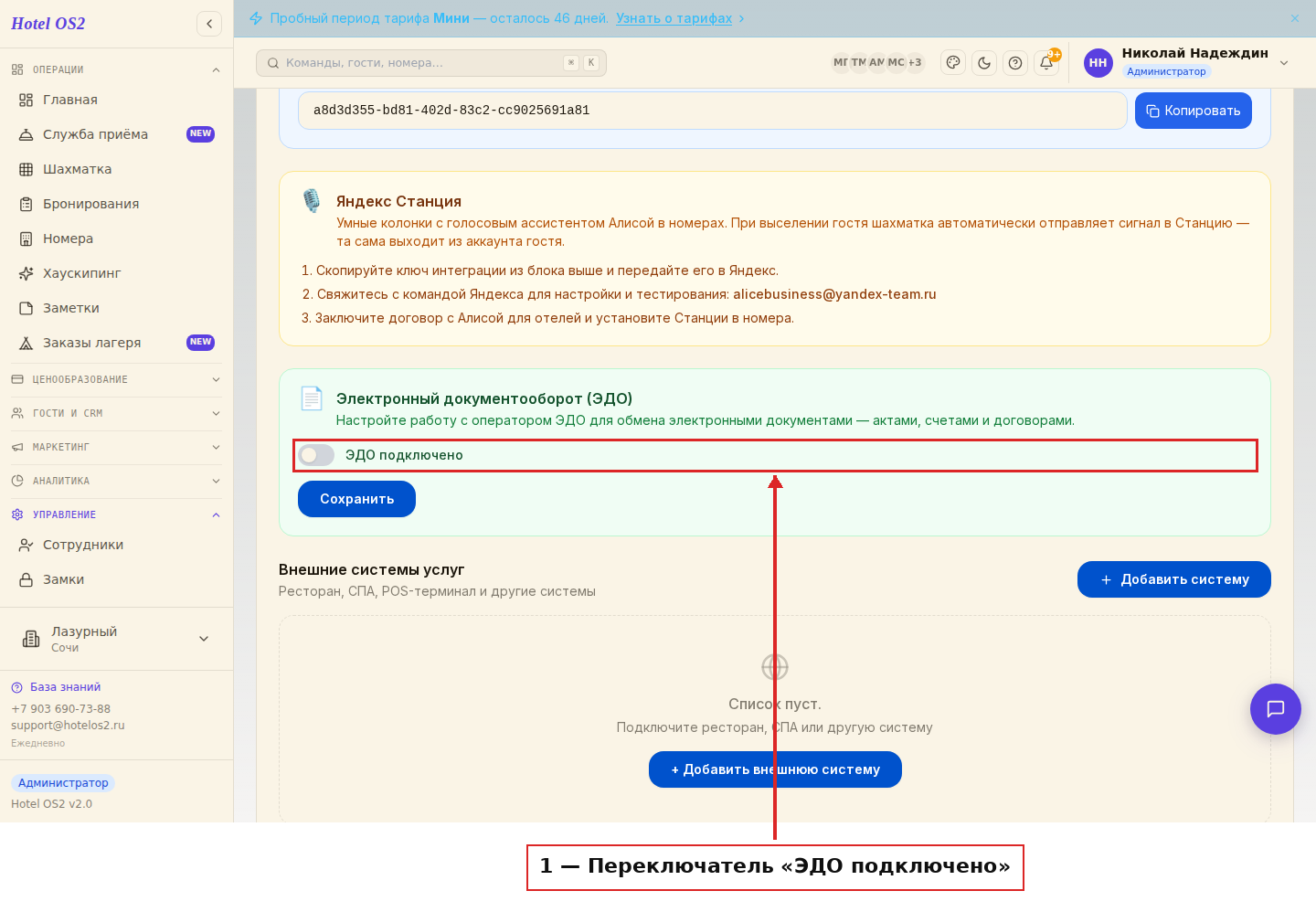Click the Hotel OS2 logo
Screen dimensions: 1316x912
click(x=48, y=24)
